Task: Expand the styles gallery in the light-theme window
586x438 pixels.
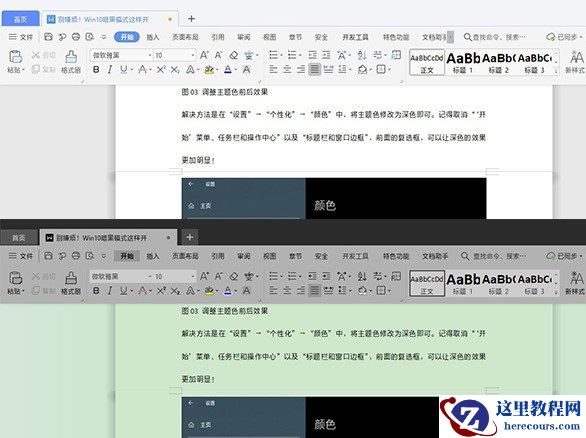Action: 556,71
